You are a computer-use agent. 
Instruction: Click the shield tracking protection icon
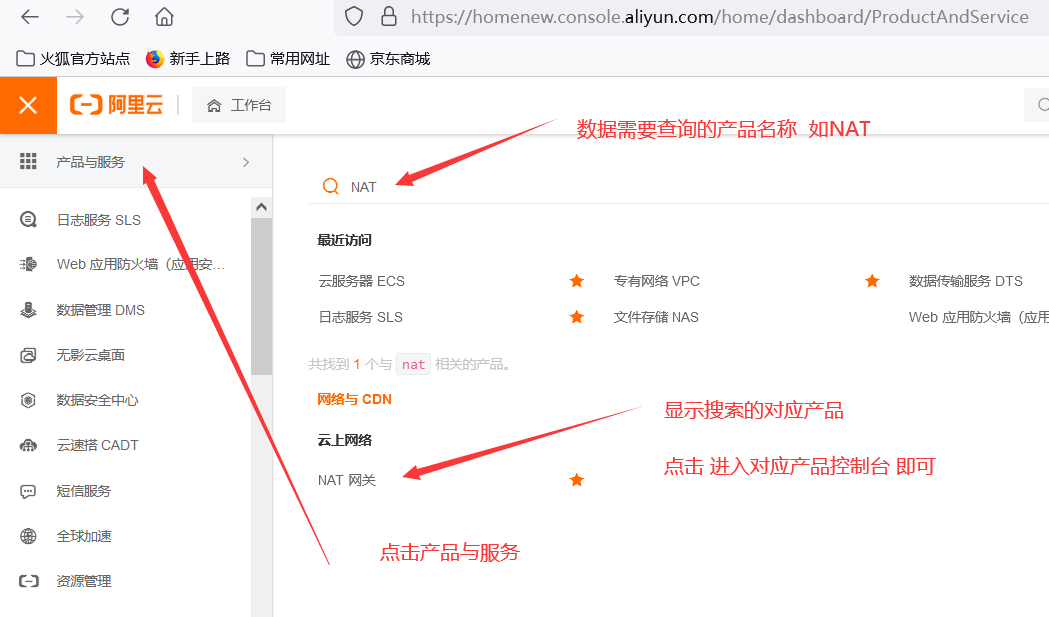click(354, 17)
